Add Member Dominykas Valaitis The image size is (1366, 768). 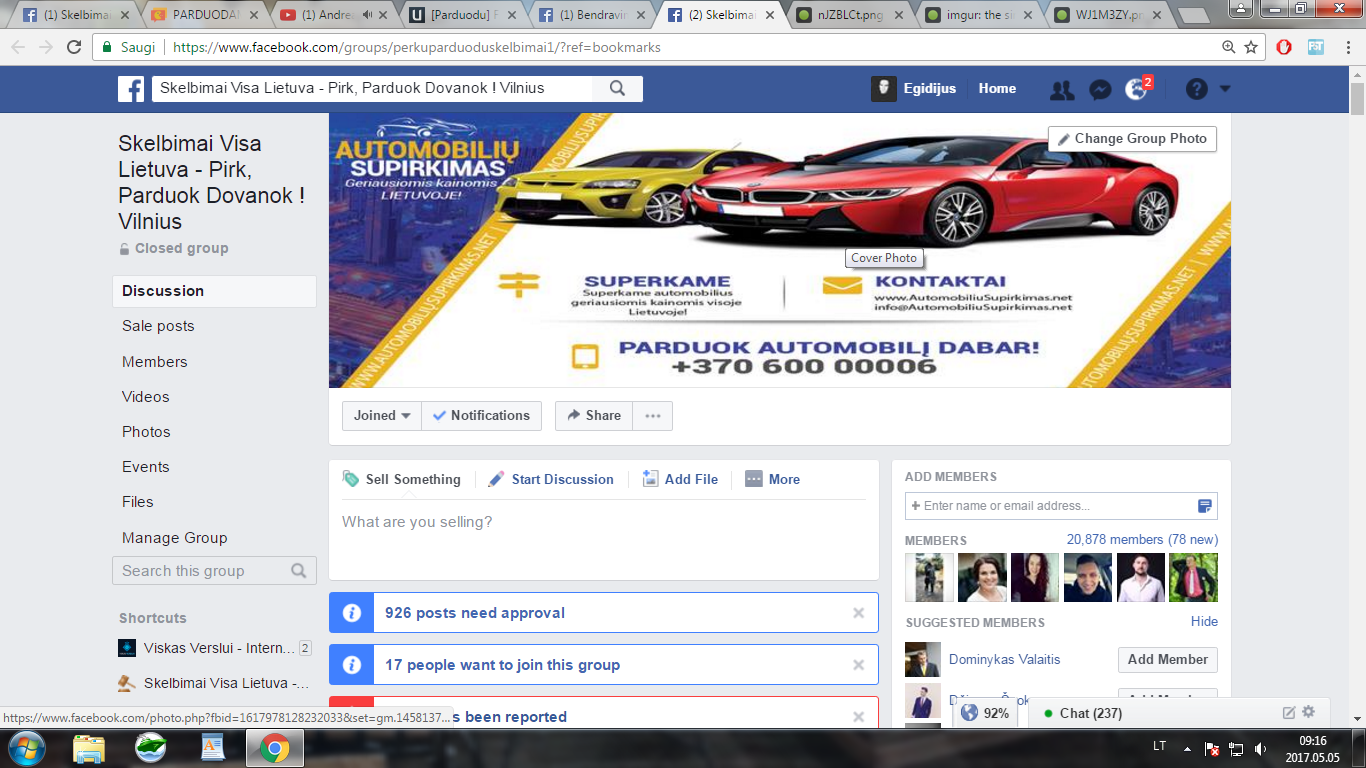pos(1168,660)
